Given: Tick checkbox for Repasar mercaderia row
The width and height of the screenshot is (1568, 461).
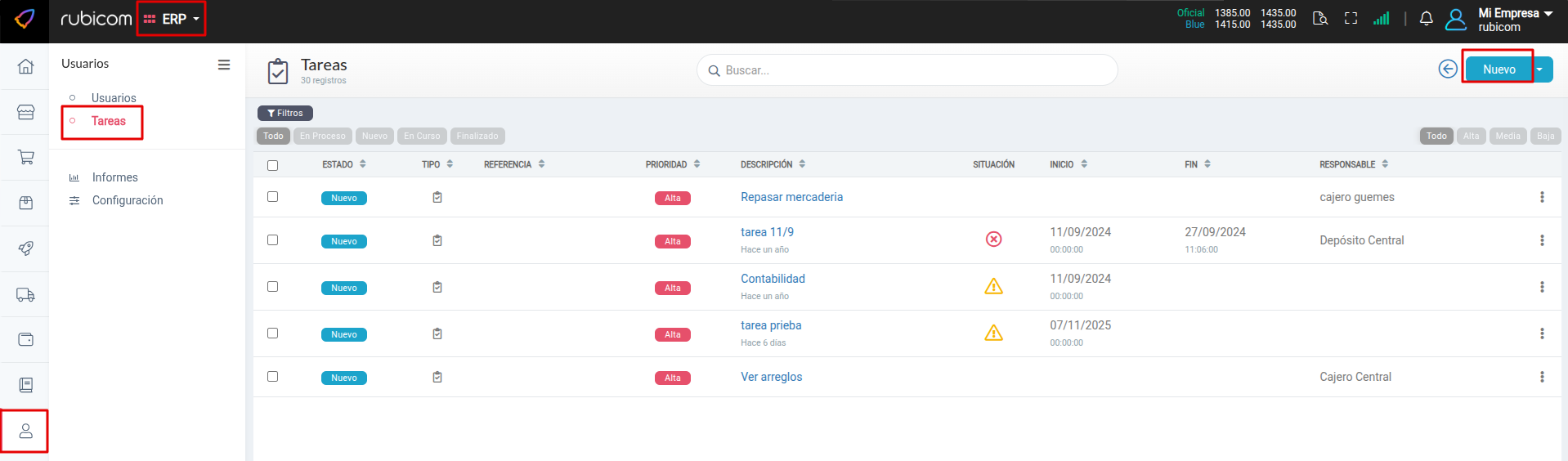Looking at the screenshot, I should point(272,197).
